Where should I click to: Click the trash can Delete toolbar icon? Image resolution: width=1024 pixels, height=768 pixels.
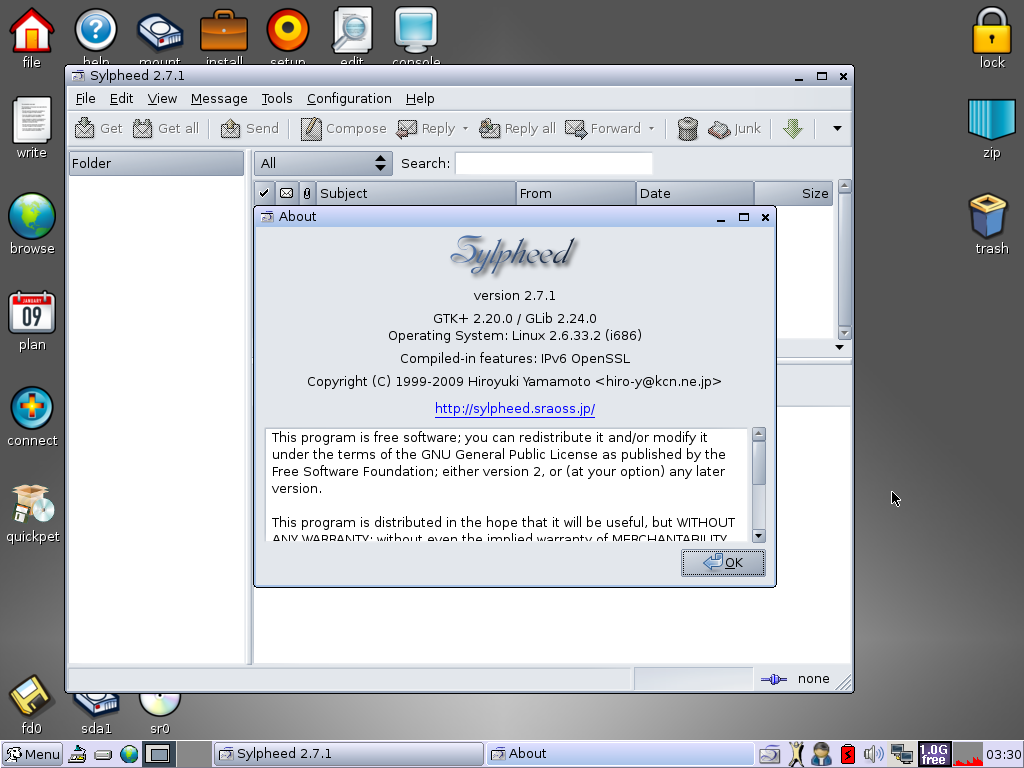688,129
